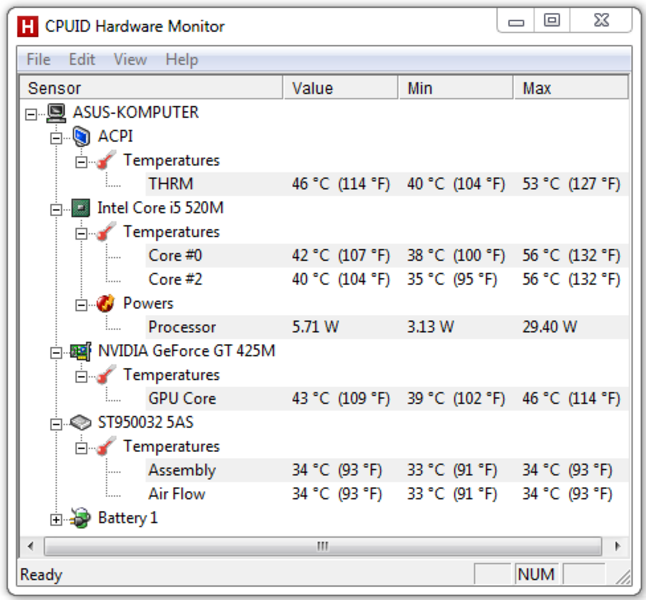Screen dimensions: 646x600
Task: Click GPU Core max 46 °C (114 °F)
Action: point(571,399)
